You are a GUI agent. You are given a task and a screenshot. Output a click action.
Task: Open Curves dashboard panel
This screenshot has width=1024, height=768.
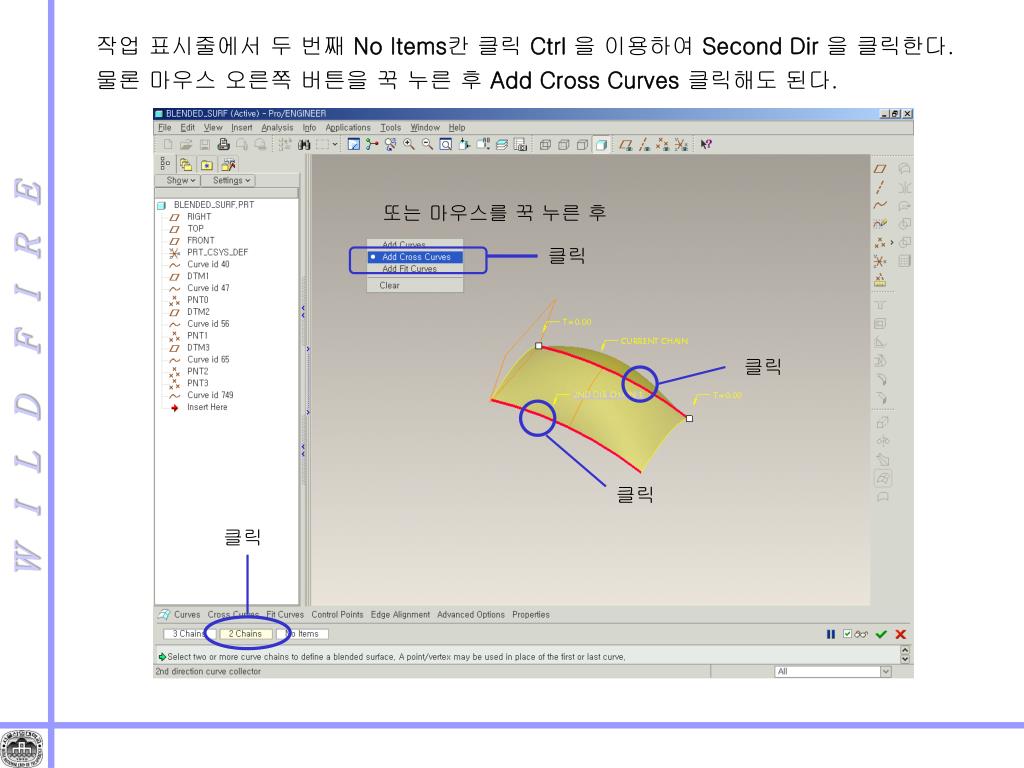187,615
